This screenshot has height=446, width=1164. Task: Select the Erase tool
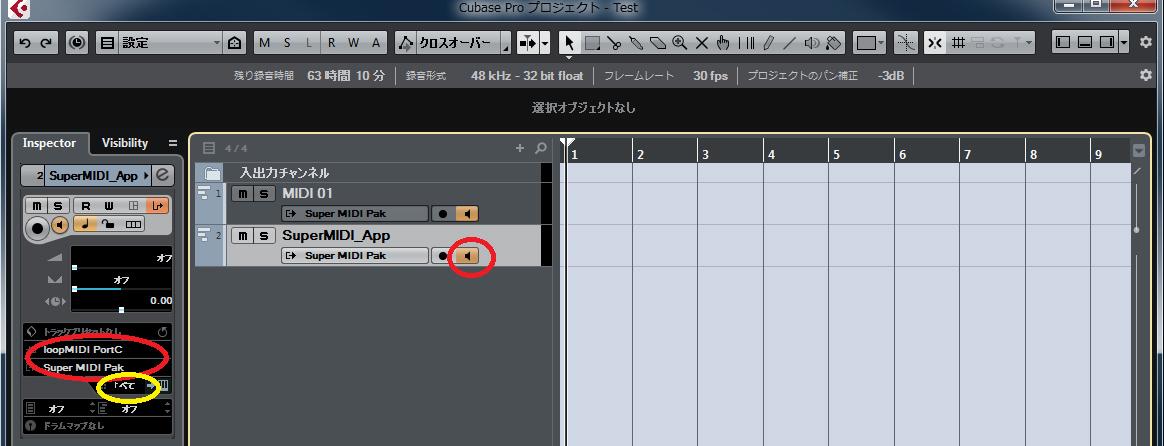point(658,43)
